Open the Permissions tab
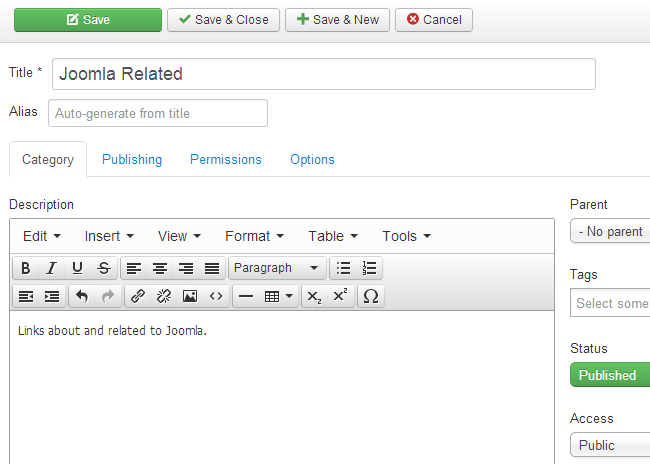Image resolution: width=650 pixels, height=464 pixels. pyautogui.click(x=226, y=159)
